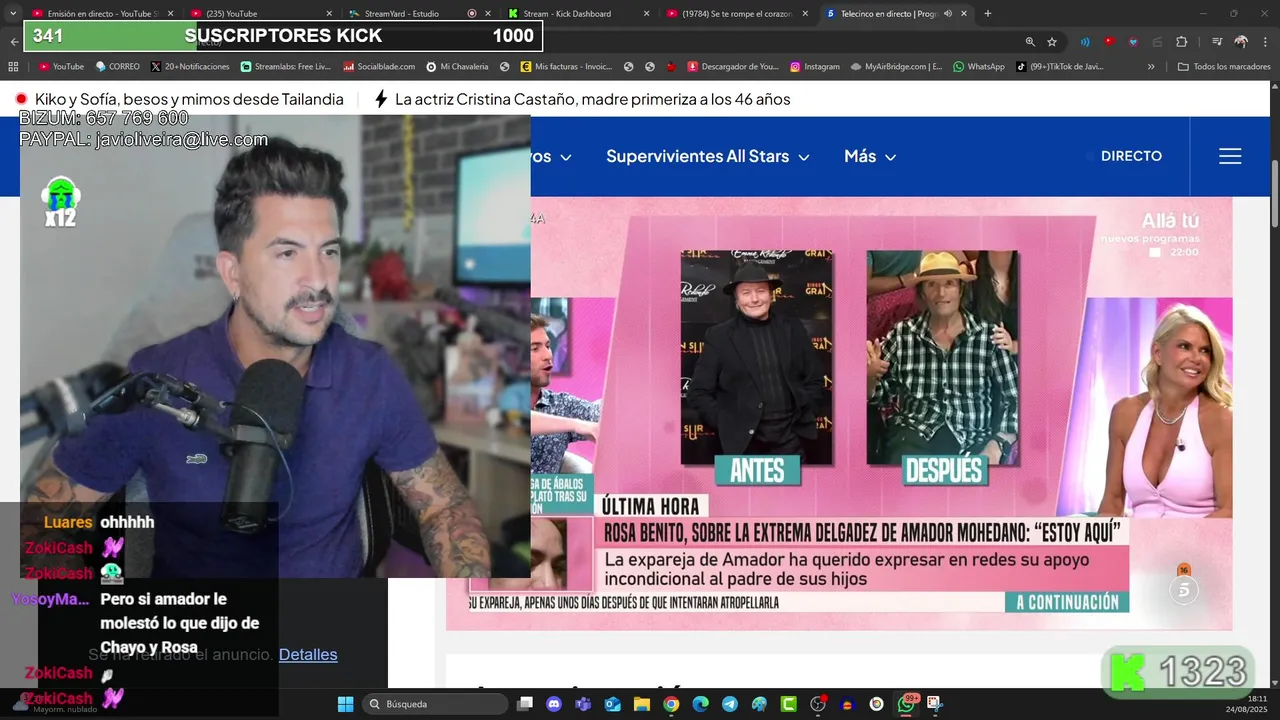Open the X notifications bookmark
The width and height of the screenshot is (1280, 720).
coord(190,67)
